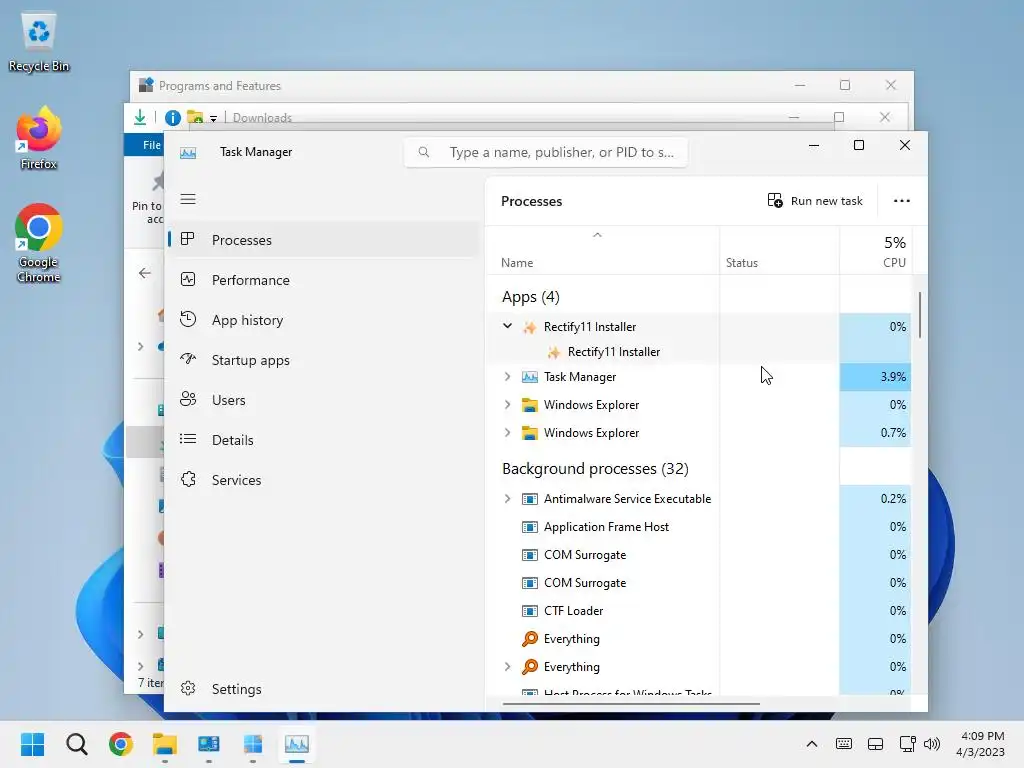Click the Programs and Features window title
This screenshot has width=1024, height=768.
pyautogui.click(x=219, y=86)
